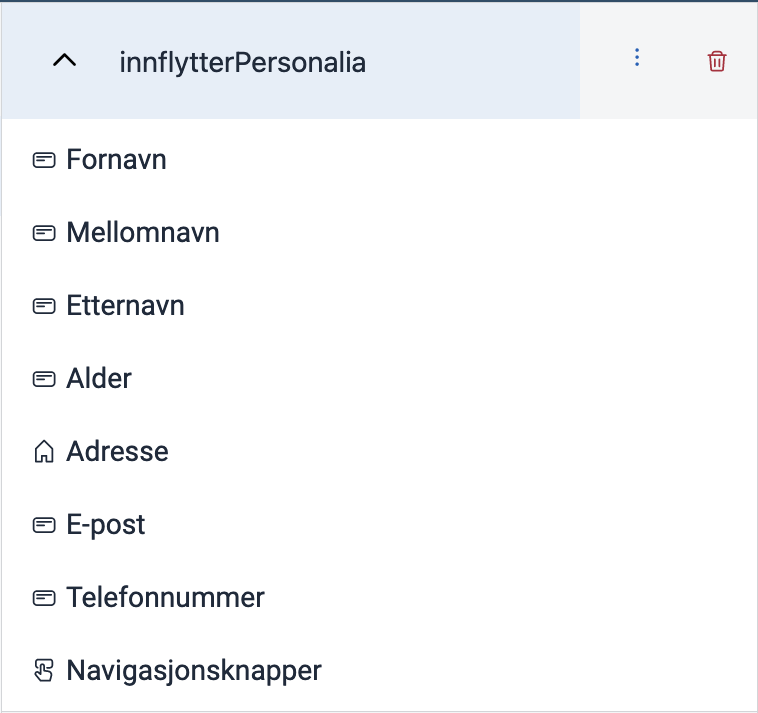Click the input icon beside Alder
Image resolution: width=758 pixels, height=713 pixels.
tap(44, 379)
